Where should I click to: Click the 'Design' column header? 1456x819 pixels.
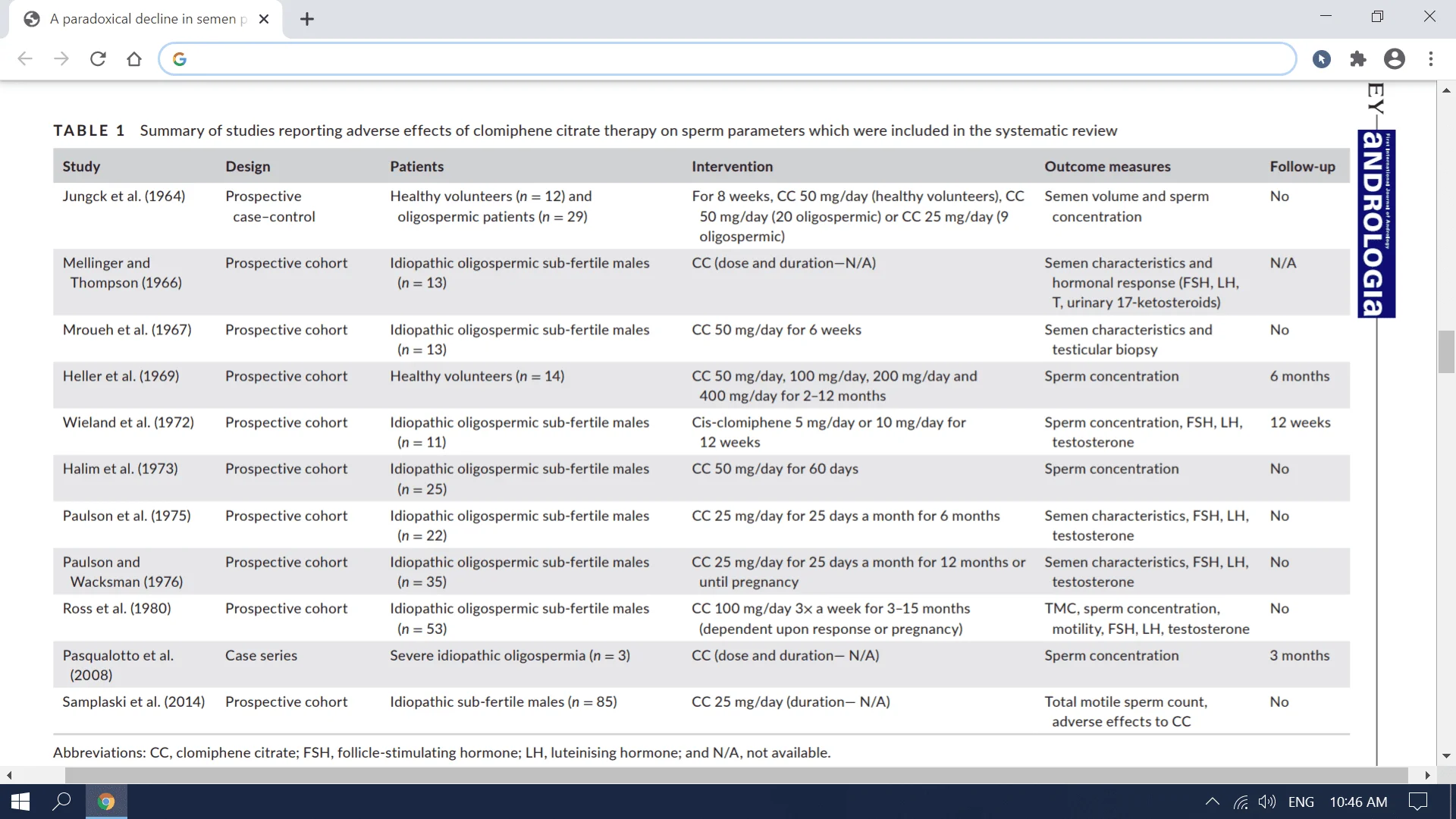(248, 166)
